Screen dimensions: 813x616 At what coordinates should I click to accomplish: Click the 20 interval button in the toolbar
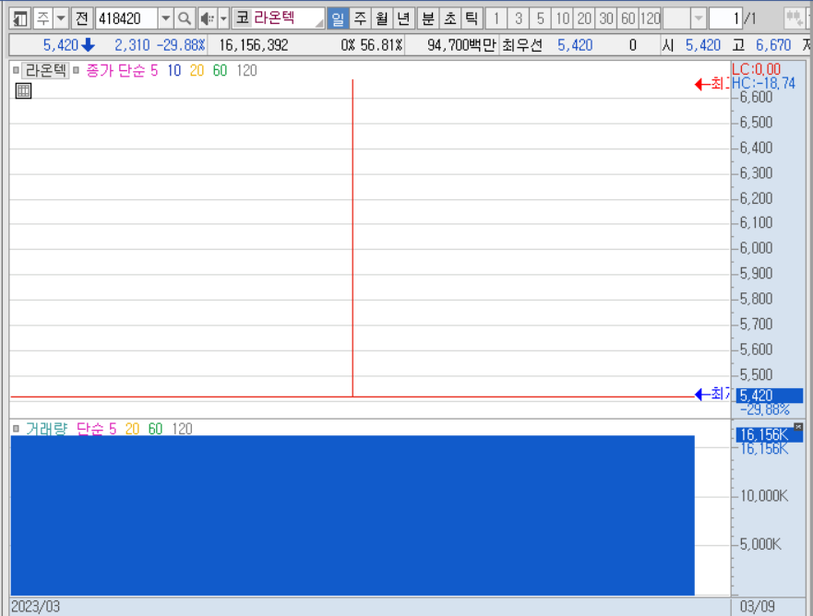[584, 19]
